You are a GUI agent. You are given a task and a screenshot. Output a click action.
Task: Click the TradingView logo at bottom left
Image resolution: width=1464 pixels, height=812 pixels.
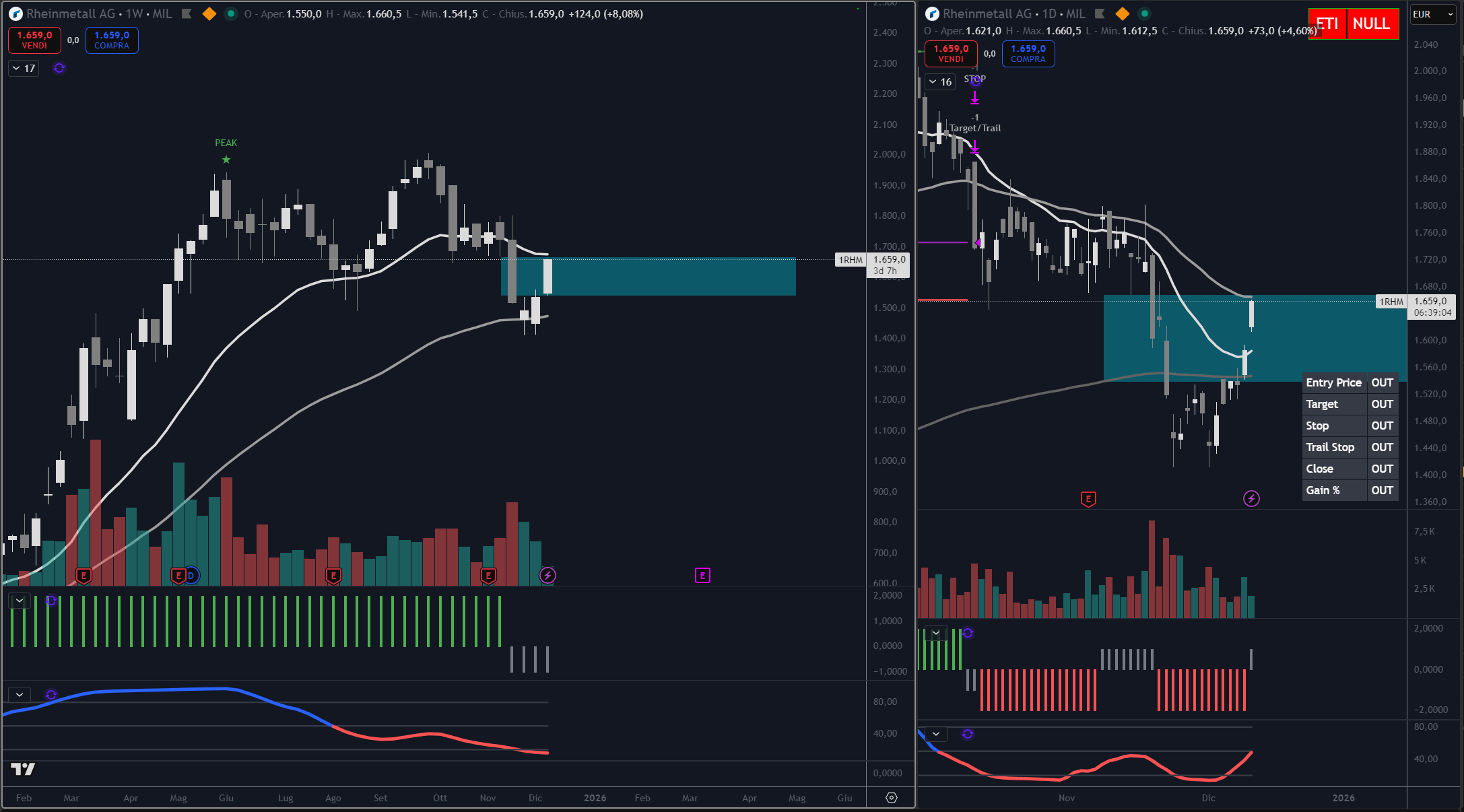pyautogui.click(x=23, y=769)
